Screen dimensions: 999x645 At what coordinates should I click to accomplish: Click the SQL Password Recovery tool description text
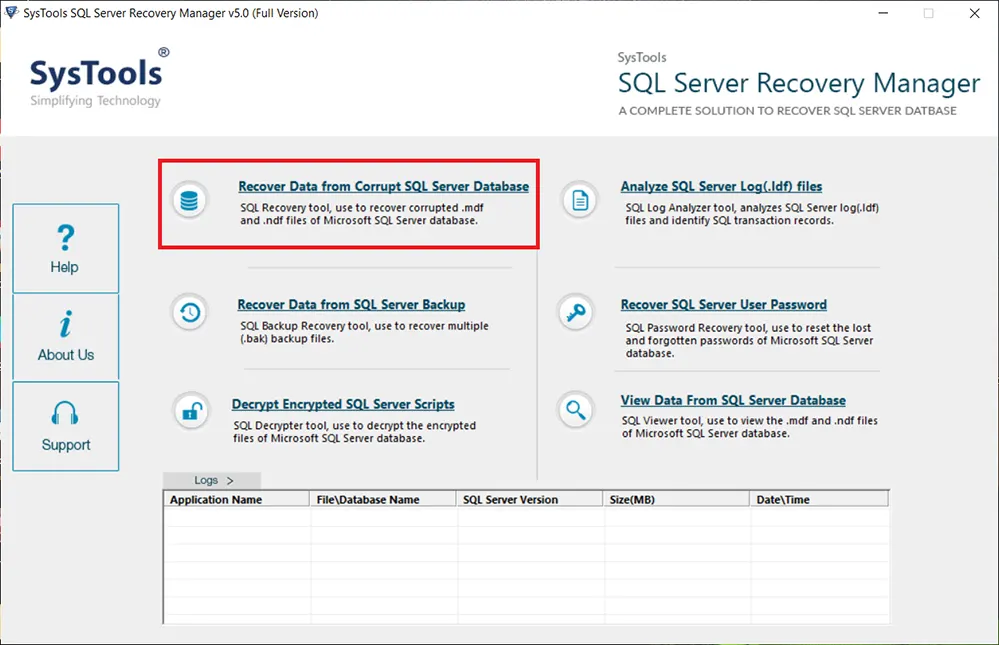(x=749, y=340)
